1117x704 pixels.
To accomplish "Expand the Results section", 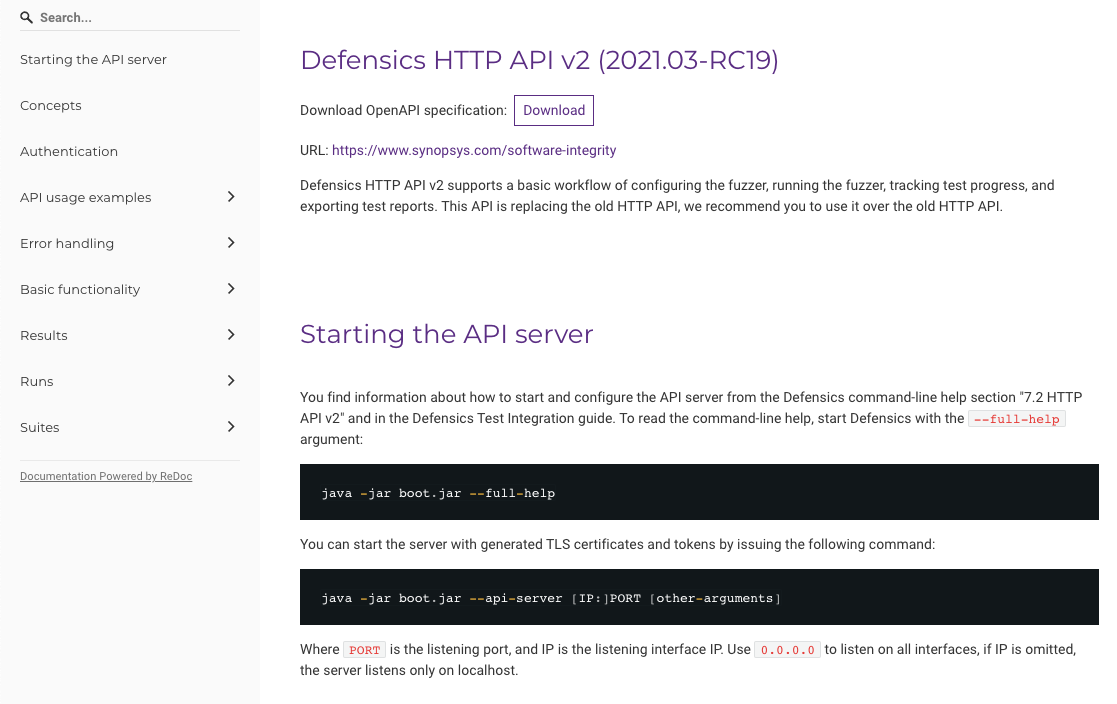I will pyautogui.click(x=231, y=335).
